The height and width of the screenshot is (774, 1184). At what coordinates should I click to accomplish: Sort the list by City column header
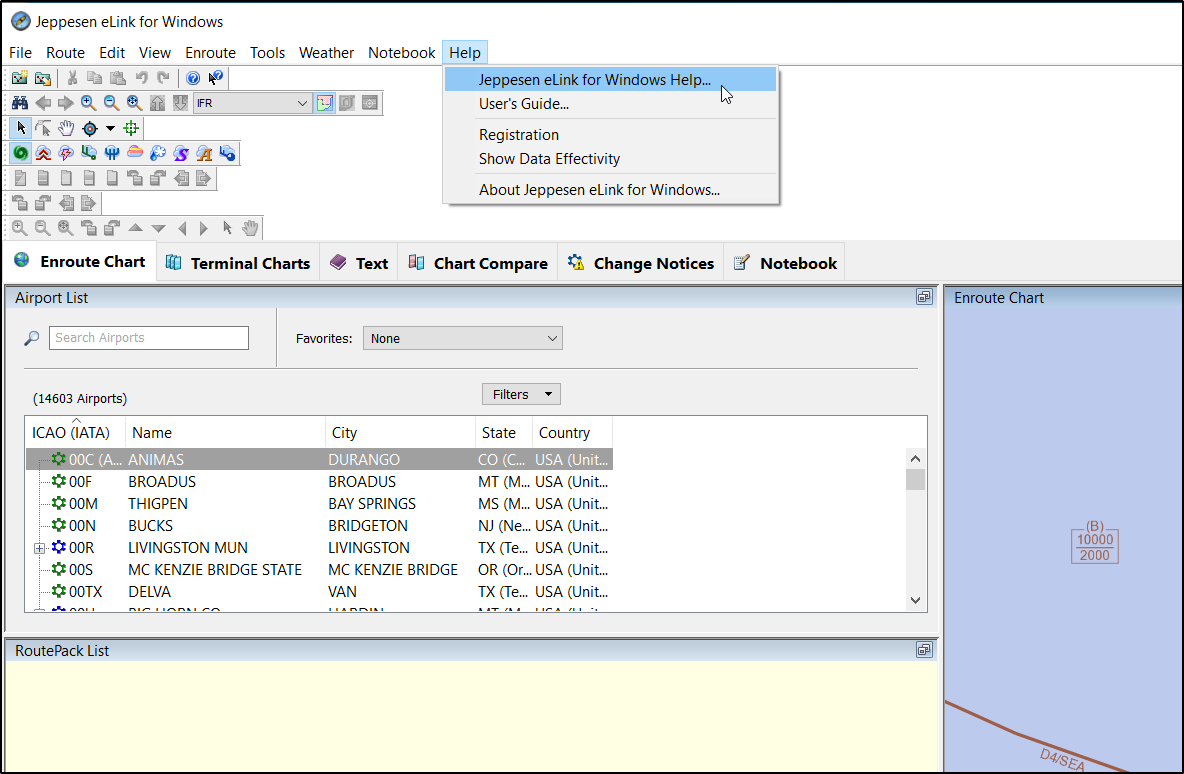(x=400, y=433)
